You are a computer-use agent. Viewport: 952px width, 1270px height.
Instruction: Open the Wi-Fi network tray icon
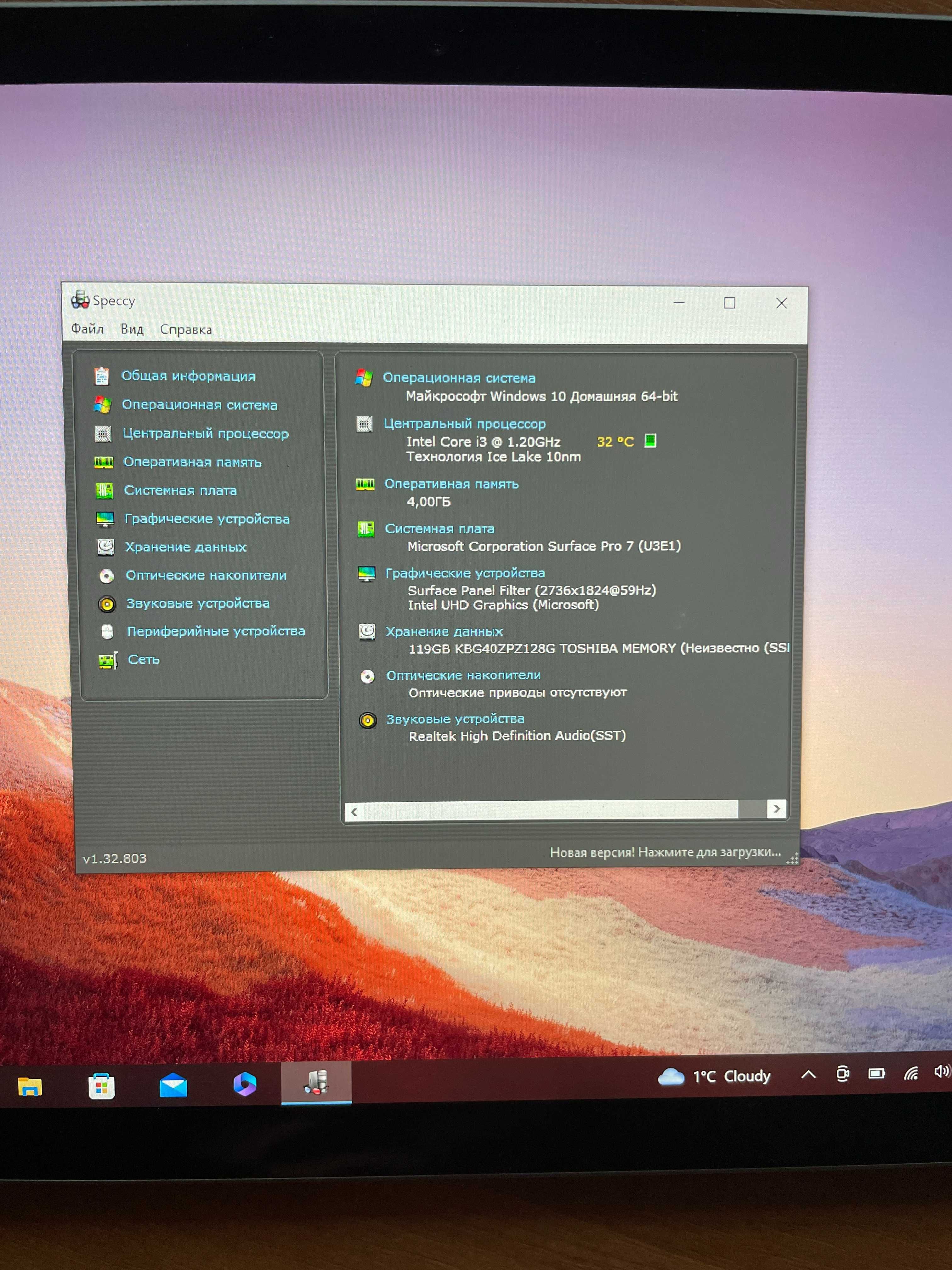coord(911,1073)
